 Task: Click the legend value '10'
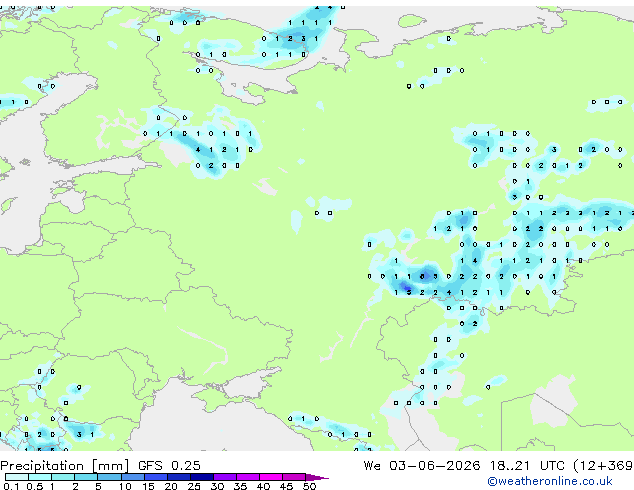click(x=125, y=486)
